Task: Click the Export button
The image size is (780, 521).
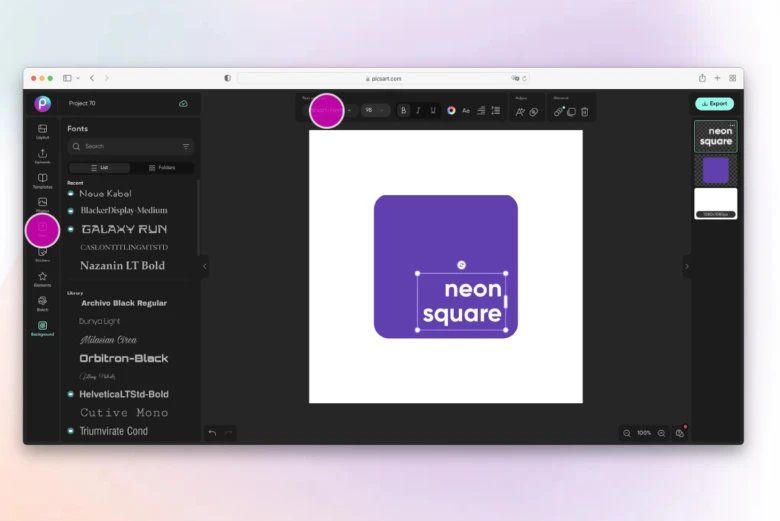Action: pos(714,103)
